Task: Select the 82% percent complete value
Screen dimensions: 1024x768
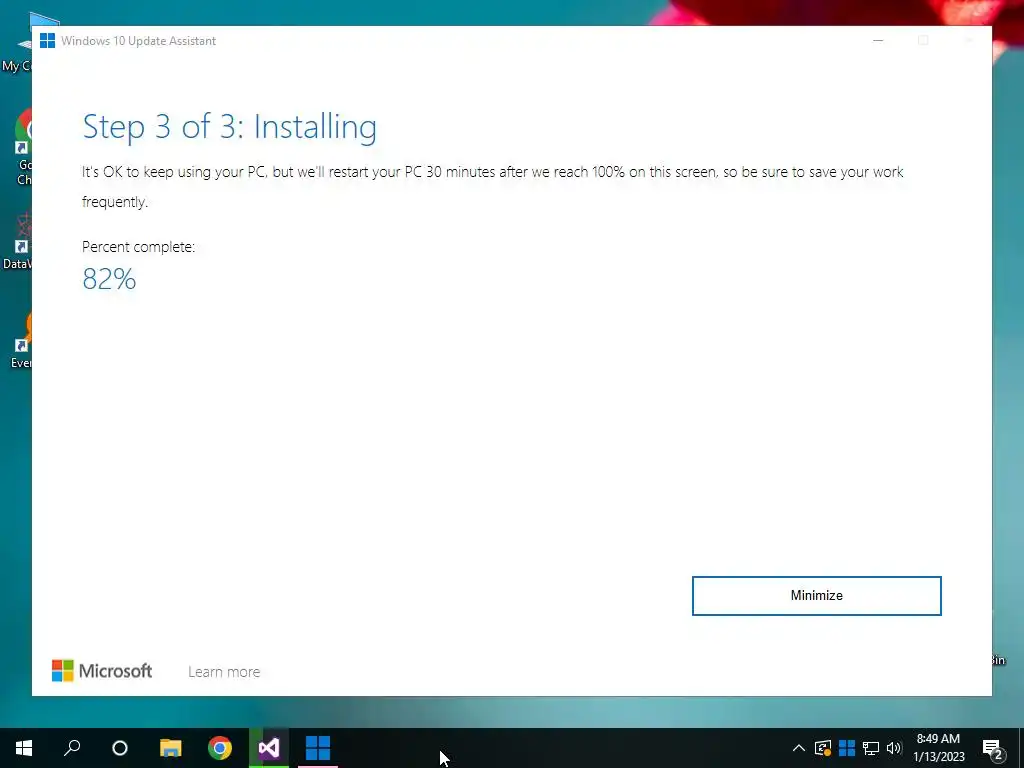Action: pyautogui.click(x=109, y=279)
